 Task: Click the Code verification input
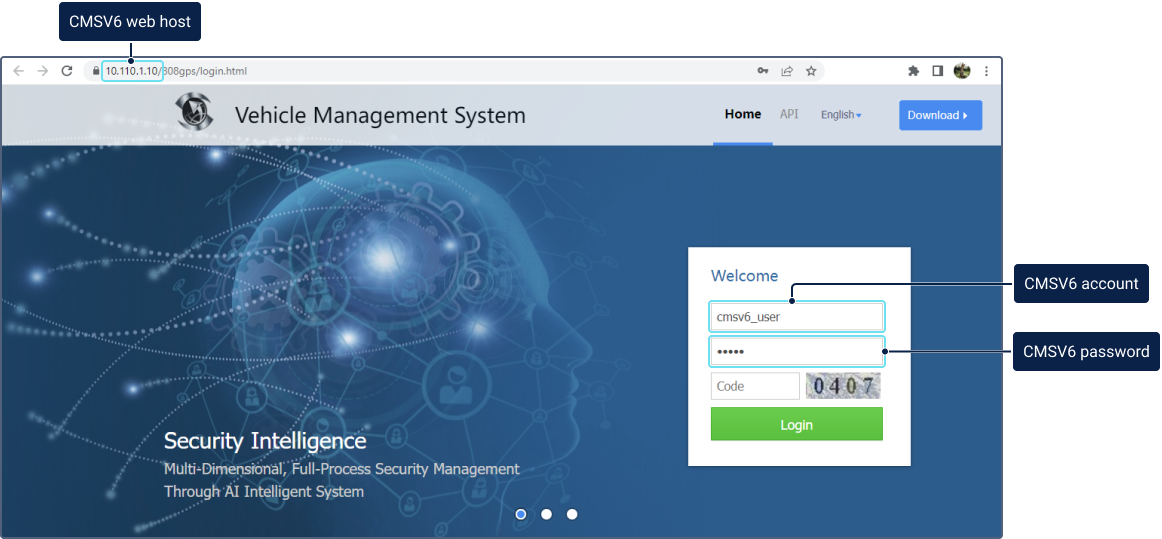tap(755, 386)
